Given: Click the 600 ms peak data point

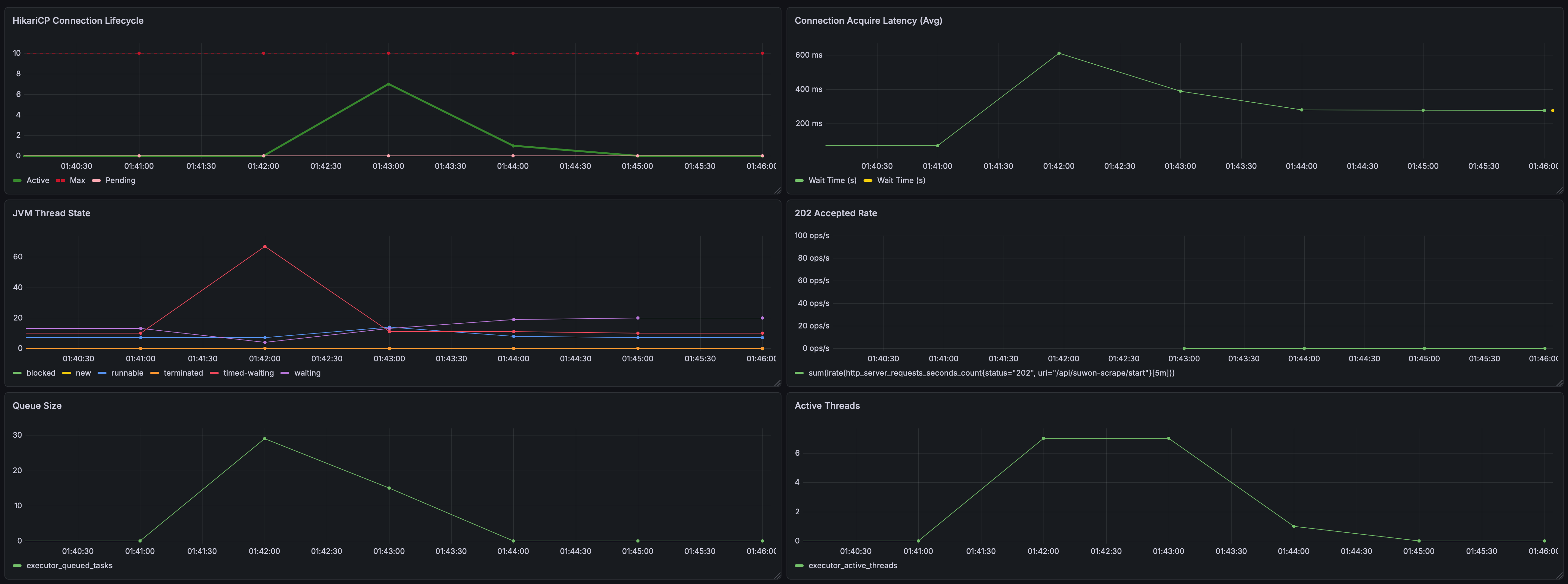Looking at the screenshot, I should (x=1058, y=54).
